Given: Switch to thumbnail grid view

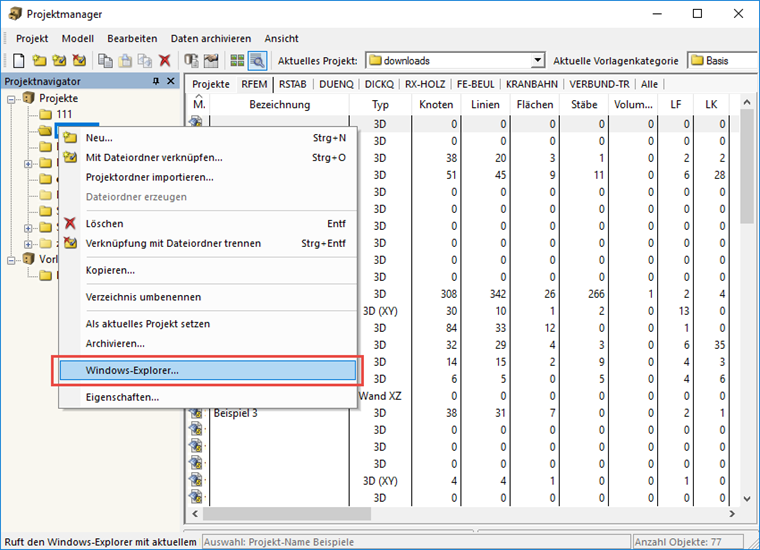Looking at the screenshot, I should [237, 61].
